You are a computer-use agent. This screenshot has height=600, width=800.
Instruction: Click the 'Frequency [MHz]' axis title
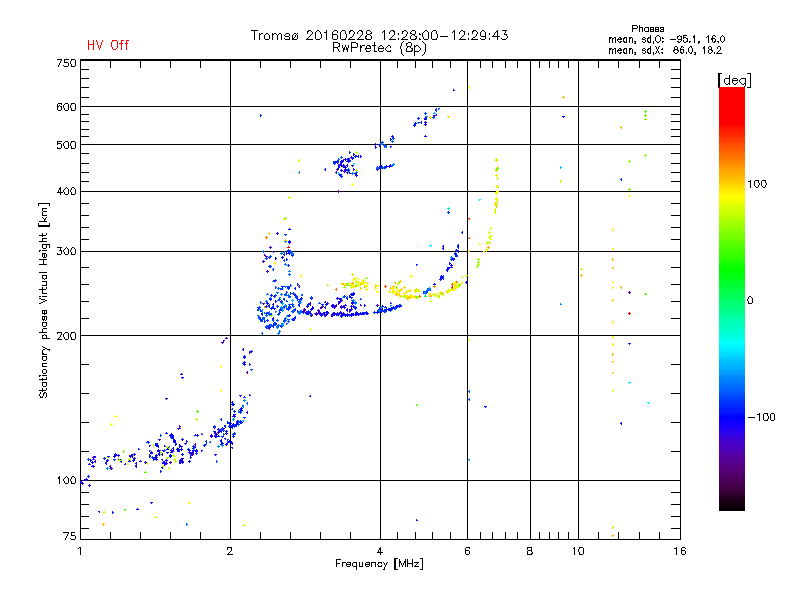click(x=379, y=564)
